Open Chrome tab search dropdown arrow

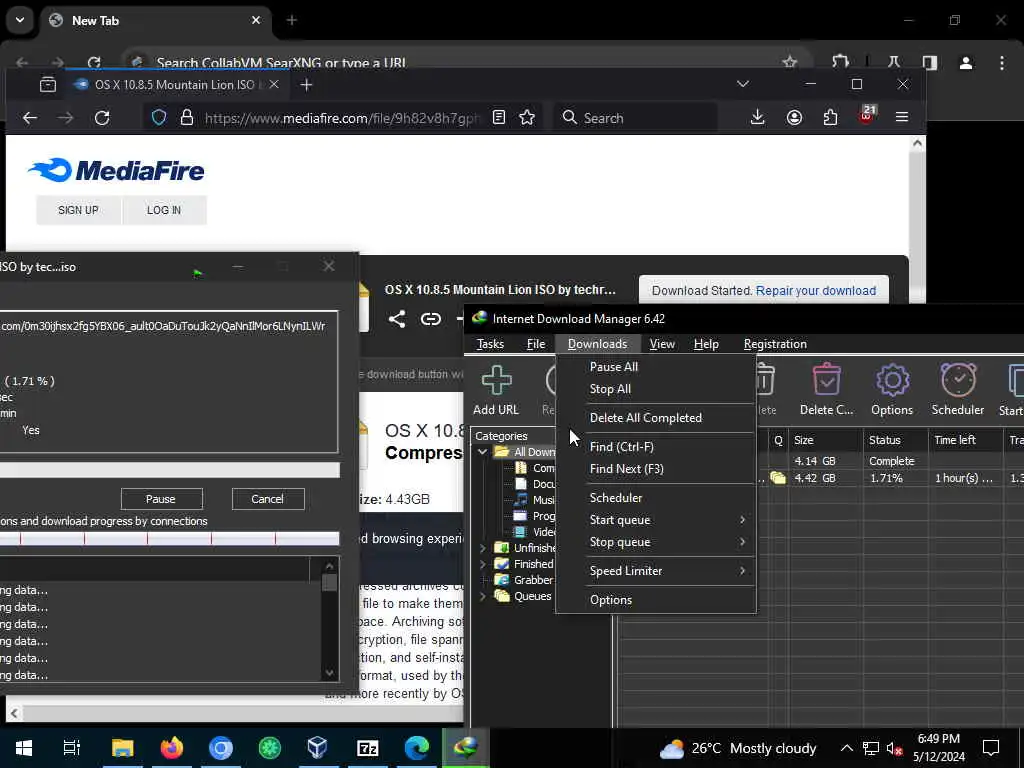tap(20, 20)
